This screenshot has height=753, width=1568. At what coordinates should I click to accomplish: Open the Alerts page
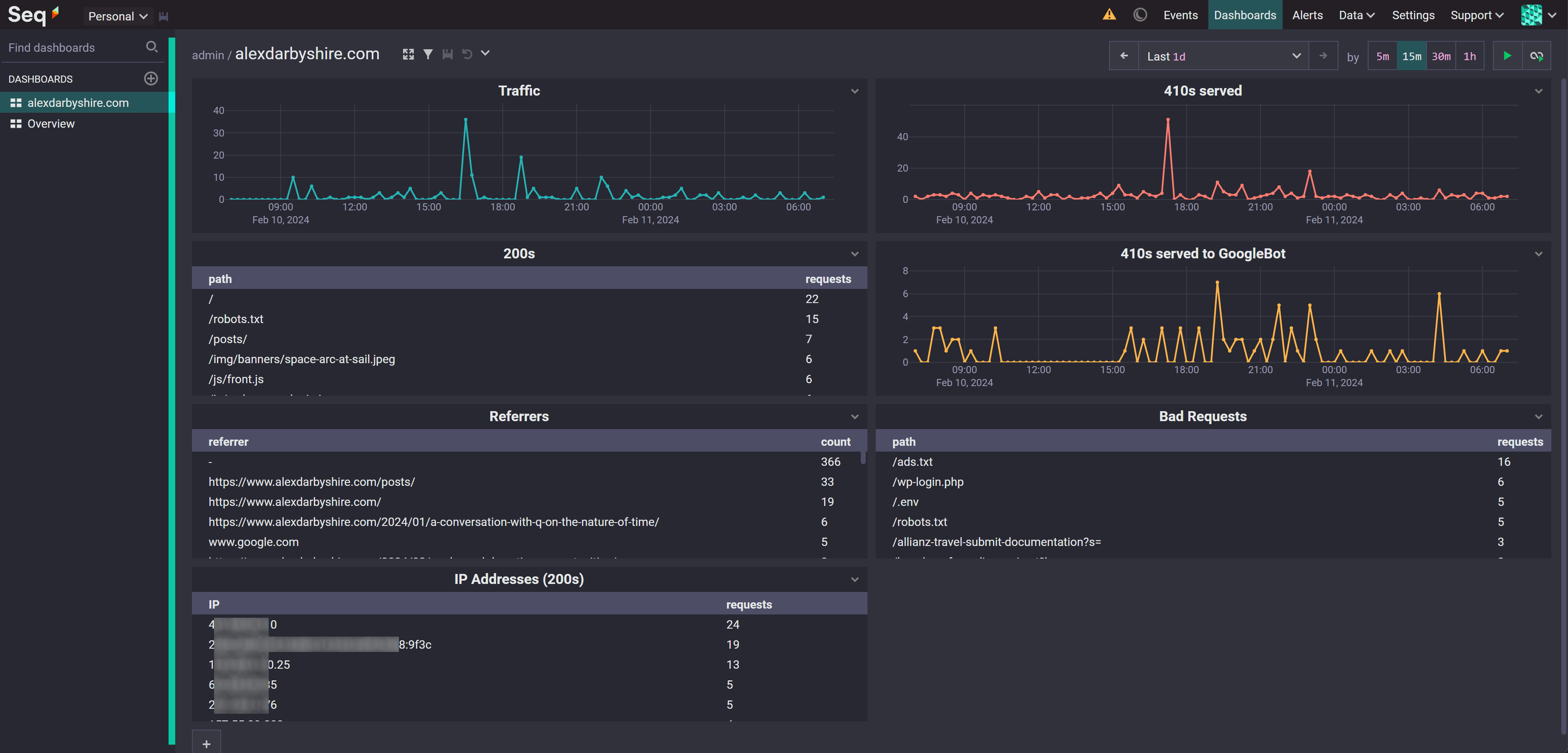(x=1308, y=15)
